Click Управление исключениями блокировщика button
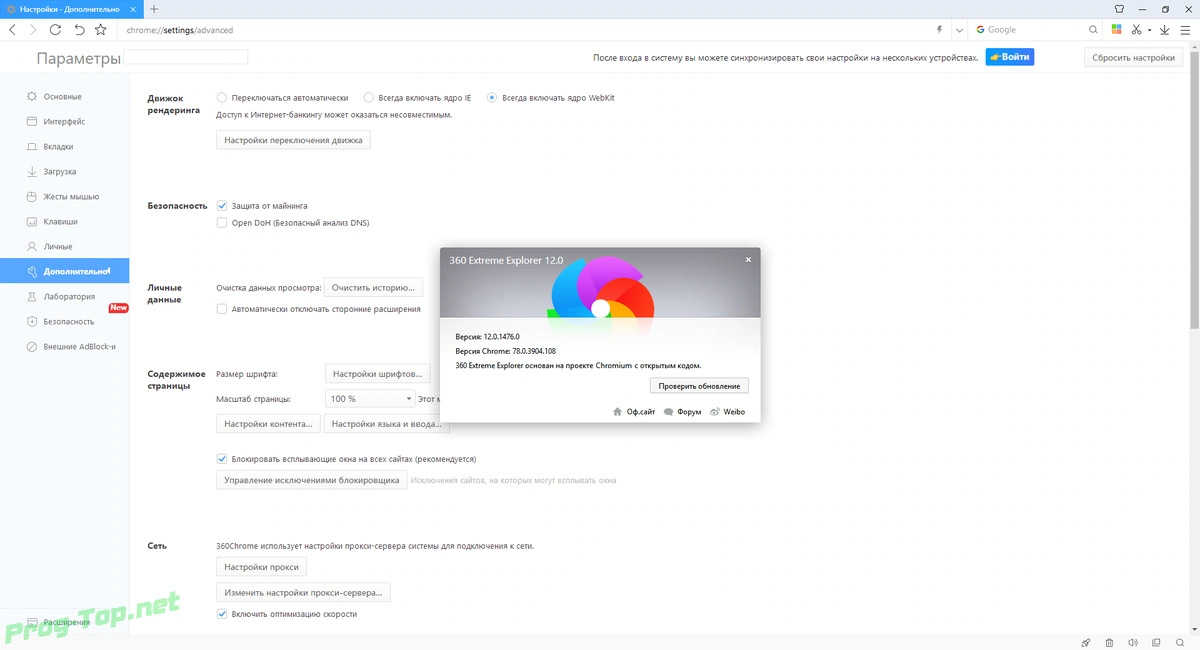This screenshot has height=650, width=1200. coord(311,481)
